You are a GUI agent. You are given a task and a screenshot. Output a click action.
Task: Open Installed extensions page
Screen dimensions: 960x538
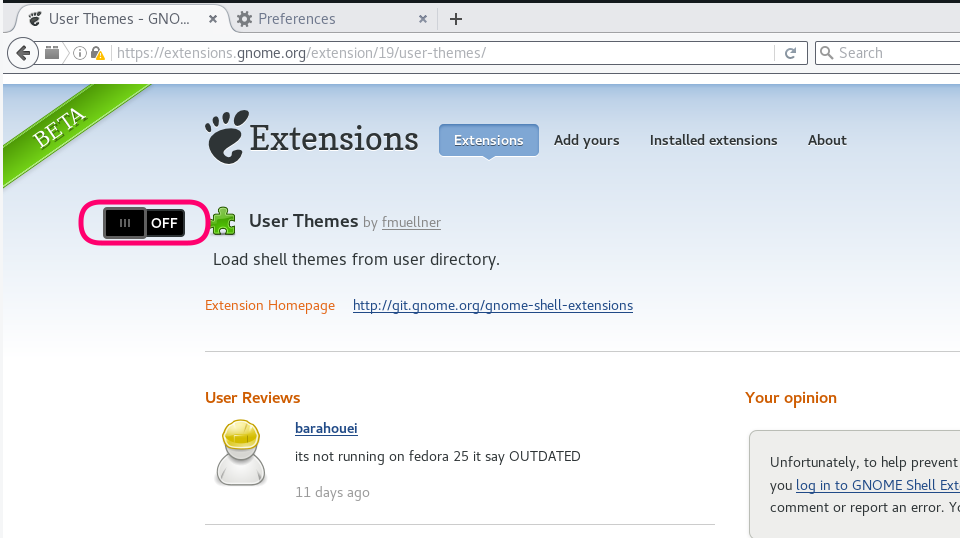click(713, 140)
